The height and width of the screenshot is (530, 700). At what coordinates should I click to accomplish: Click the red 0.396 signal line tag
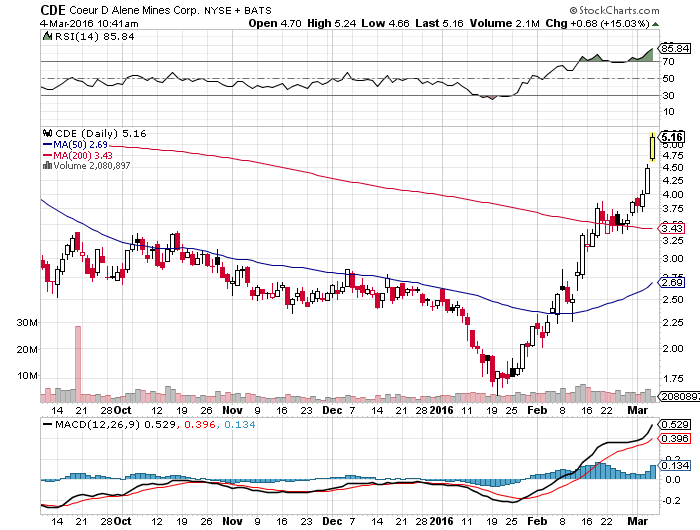click(x=675, y=438)
